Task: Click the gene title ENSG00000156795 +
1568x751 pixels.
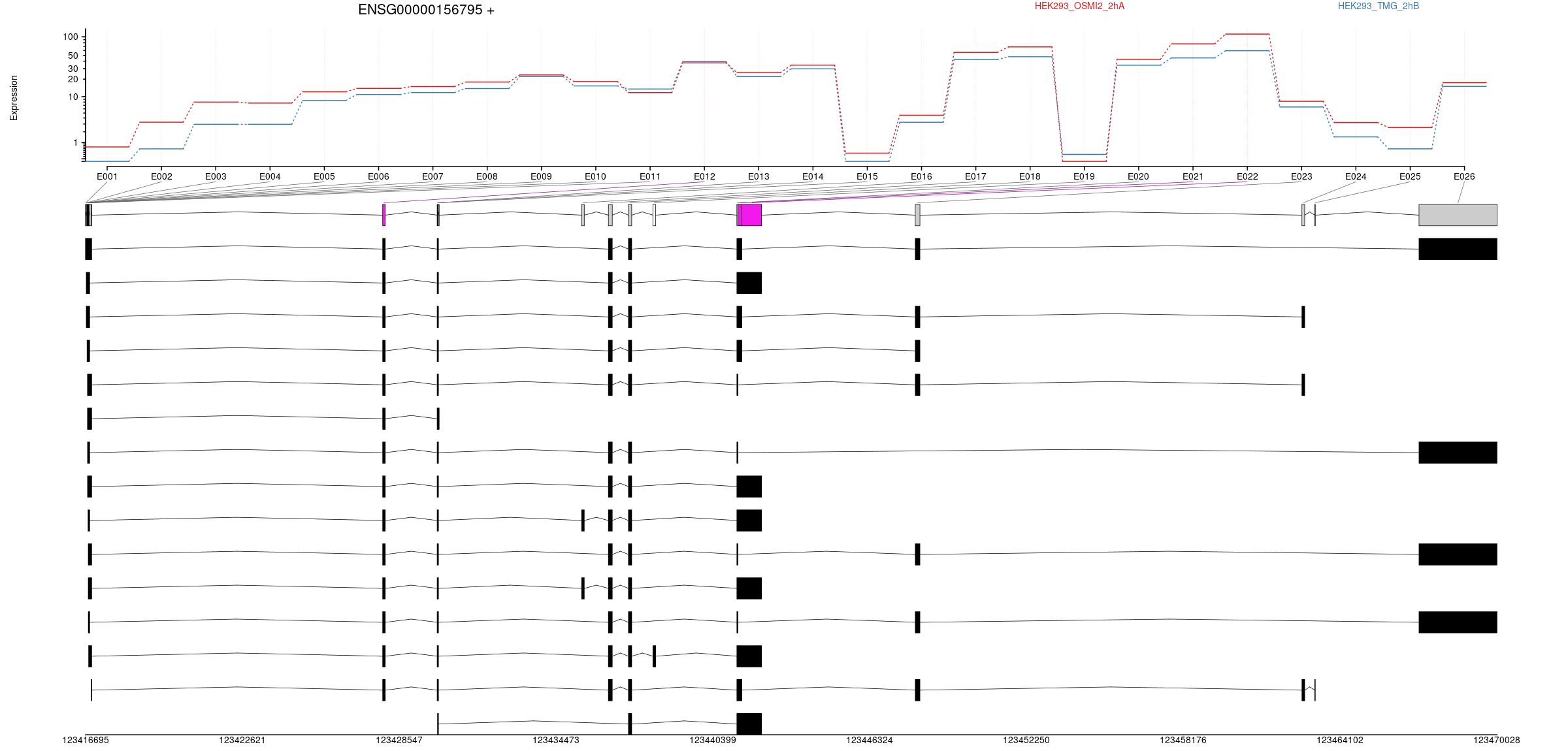Action: (x=426, y=10)
